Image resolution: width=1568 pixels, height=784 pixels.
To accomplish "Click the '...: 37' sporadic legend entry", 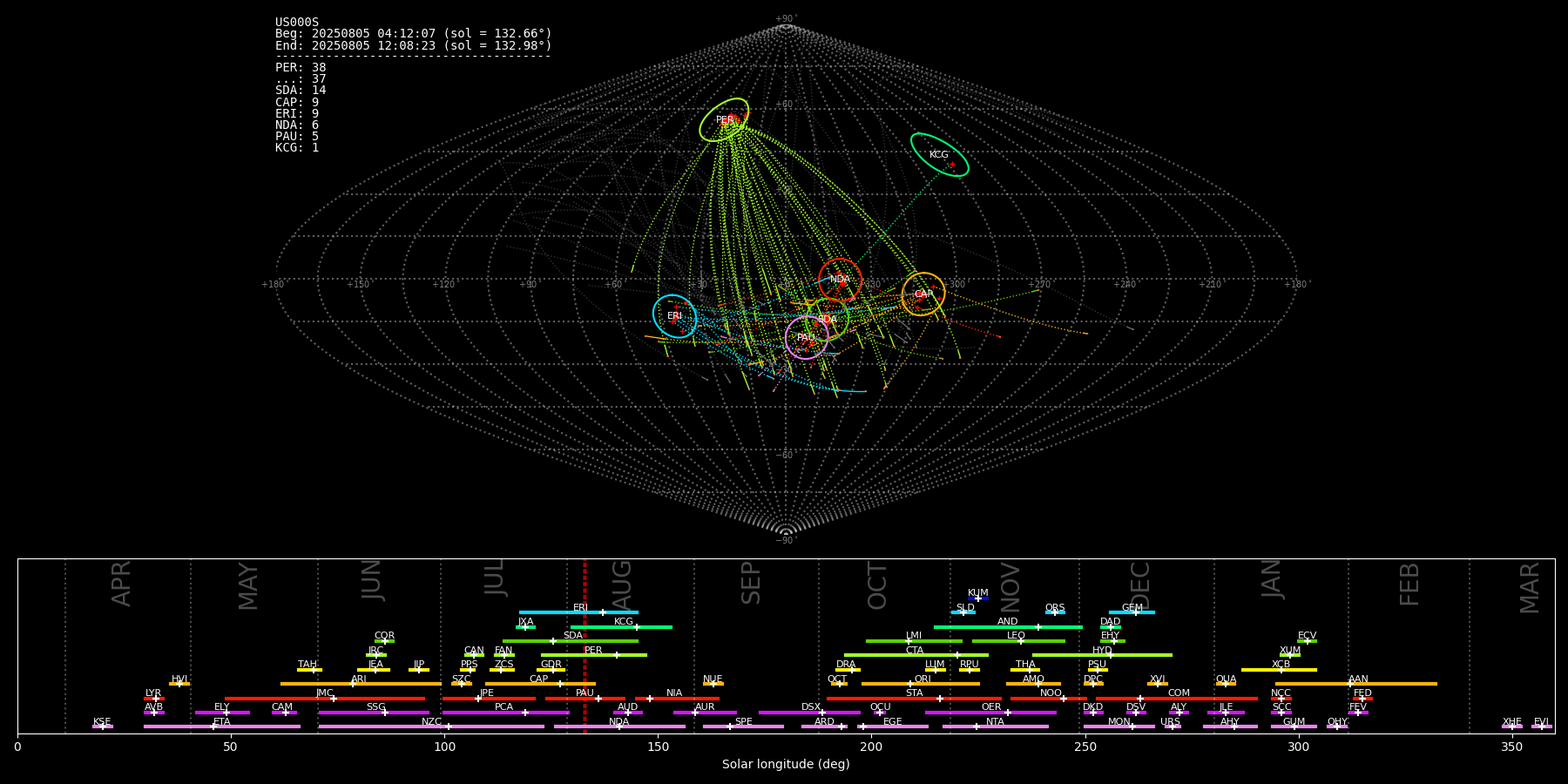I will point(301,79).
